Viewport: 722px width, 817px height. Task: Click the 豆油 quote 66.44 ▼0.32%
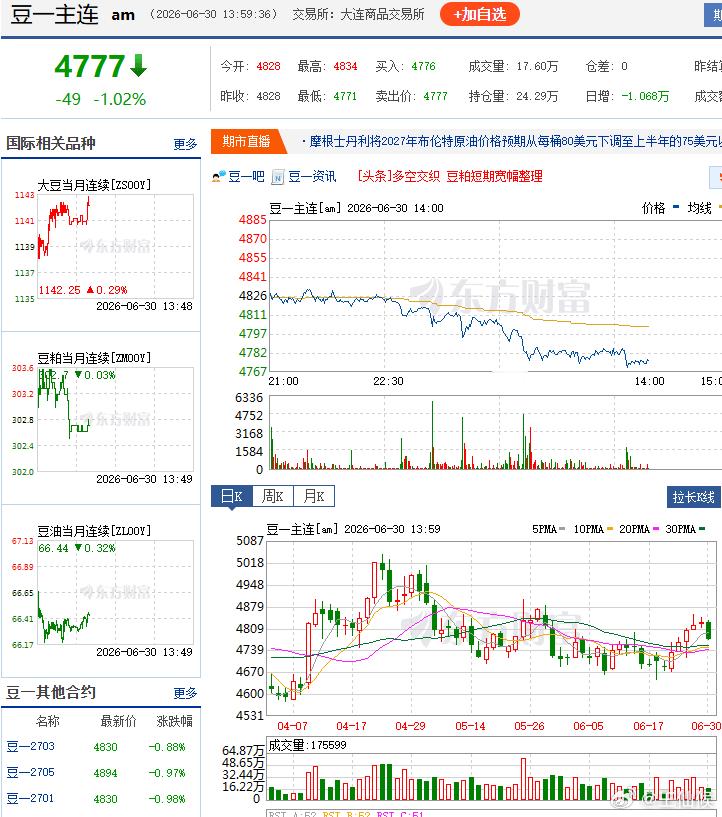click(77, 548)
